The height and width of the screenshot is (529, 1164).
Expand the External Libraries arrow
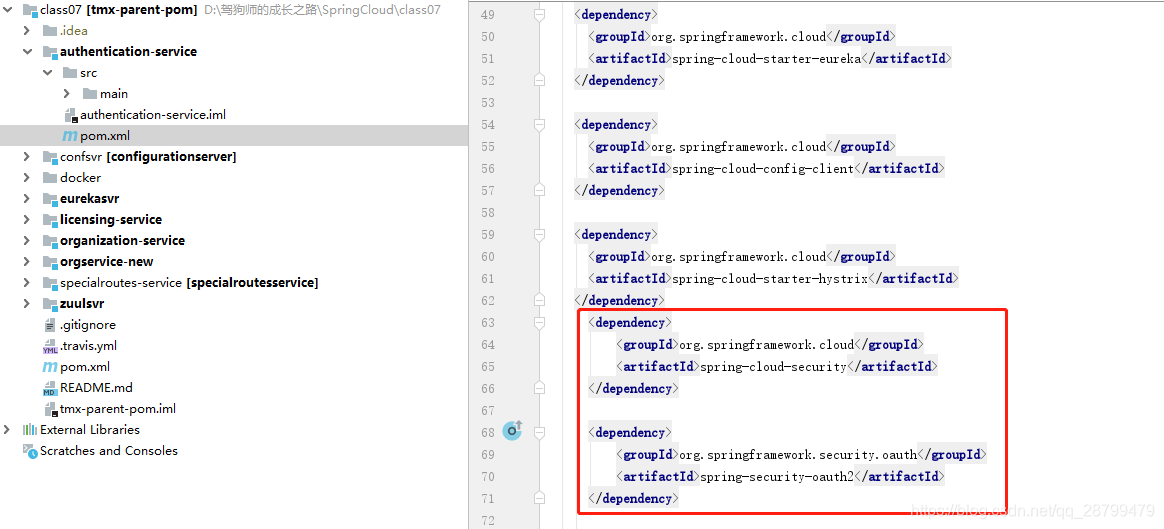coord(7,430)
